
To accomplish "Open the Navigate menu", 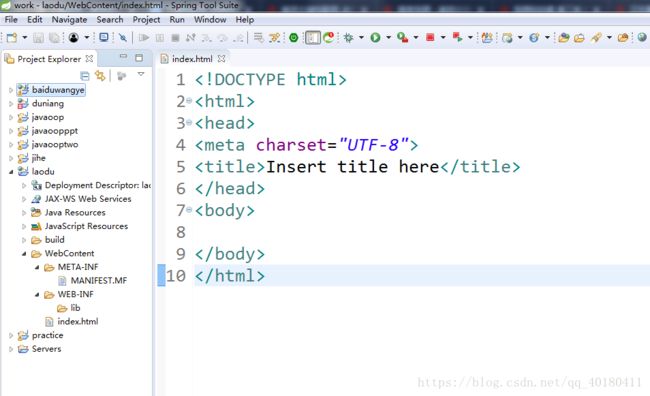I will point(69,19).
